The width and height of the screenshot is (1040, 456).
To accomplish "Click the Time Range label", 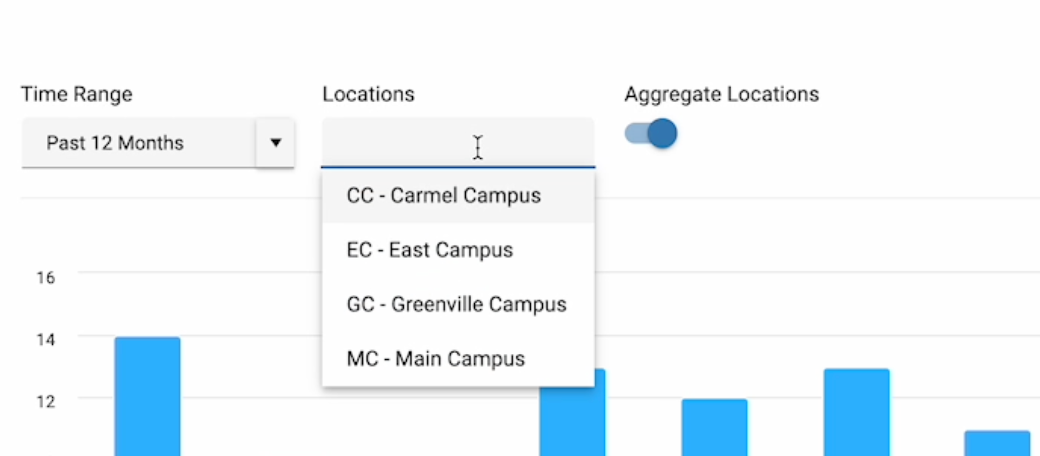I will [77, 94].
